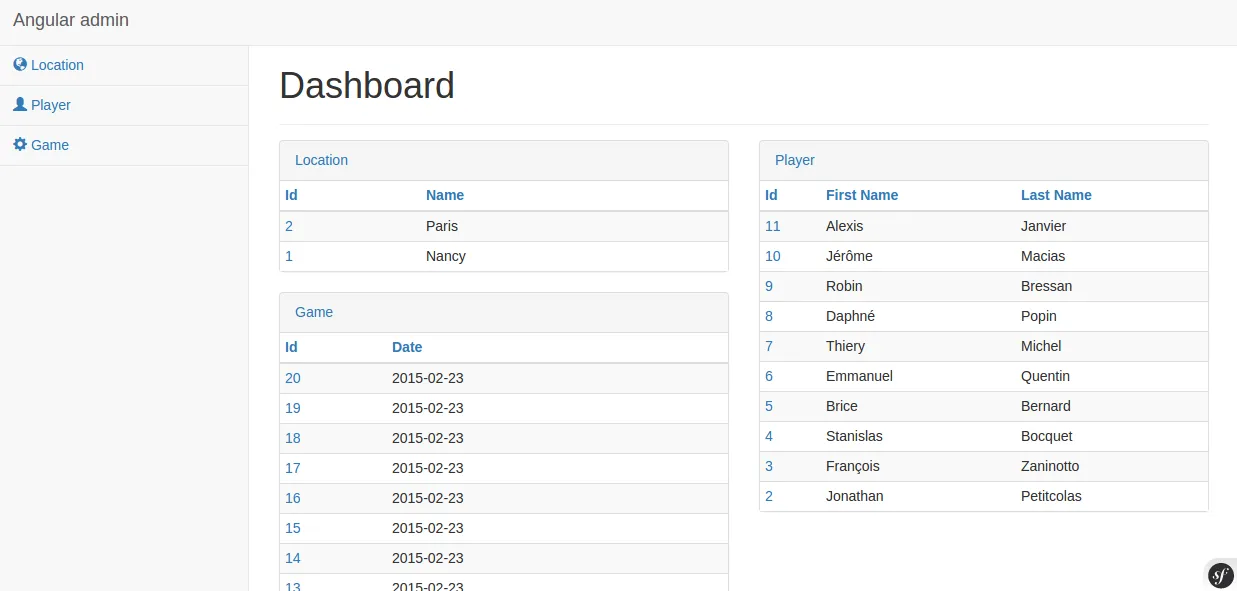The height and width of the screenshot is (591, 1237).
Task: Click the globe icon beside Location
Action: click(20, 65)
